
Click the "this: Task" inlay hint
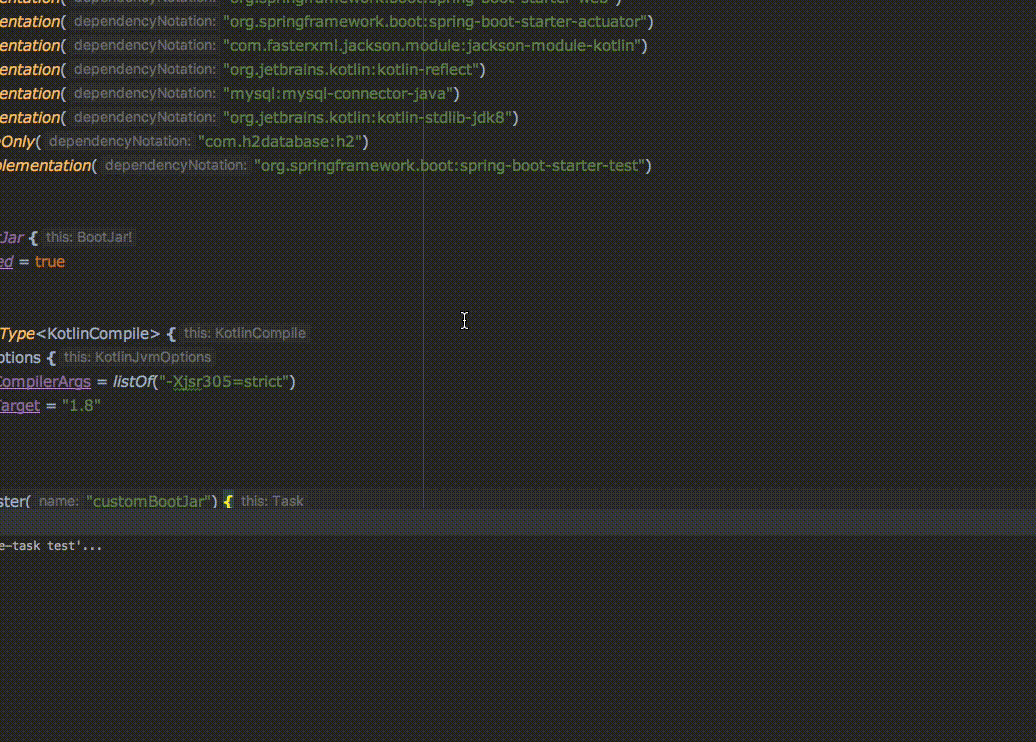coord(272,501)
